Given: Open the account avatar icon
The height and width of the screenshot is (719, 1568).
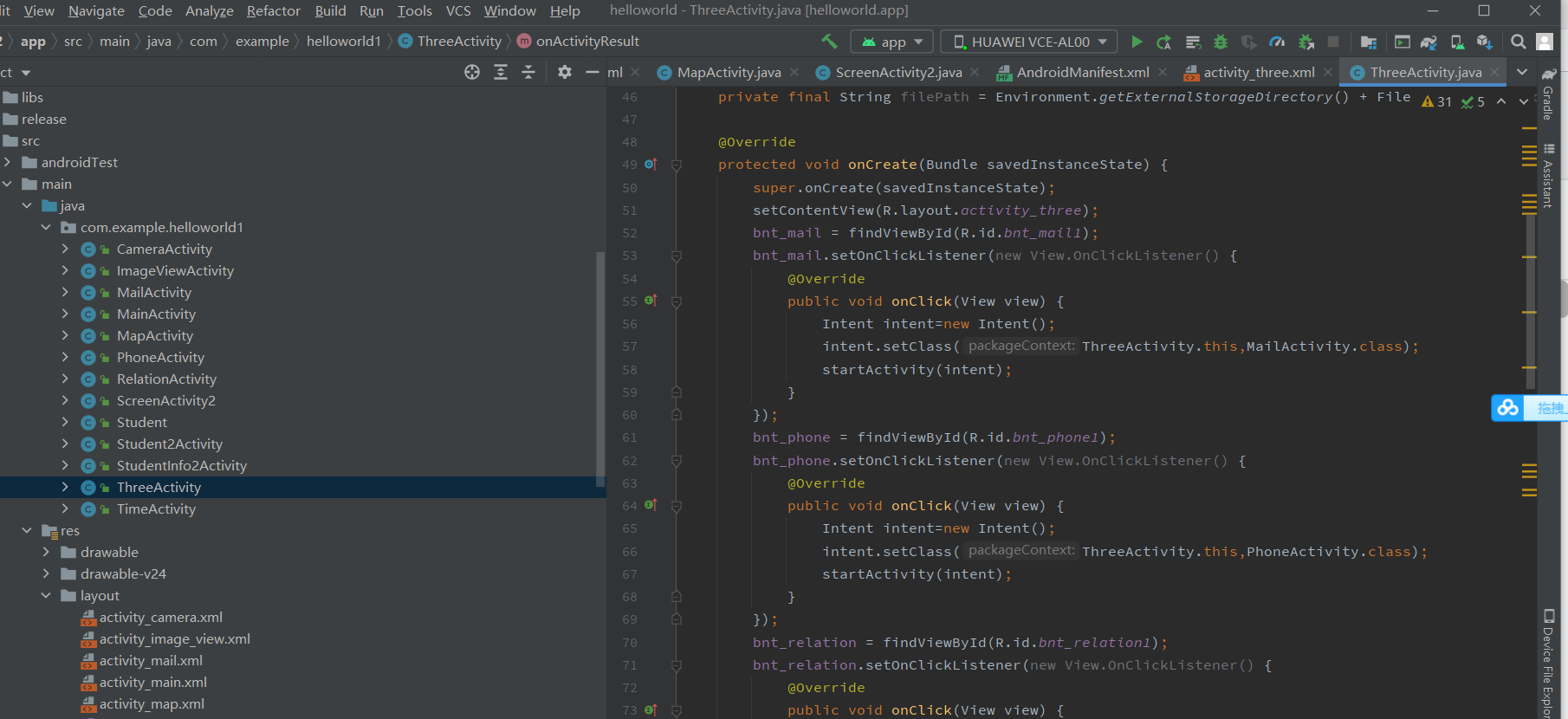Looking at the screenshot, I should pos(1545,42).
